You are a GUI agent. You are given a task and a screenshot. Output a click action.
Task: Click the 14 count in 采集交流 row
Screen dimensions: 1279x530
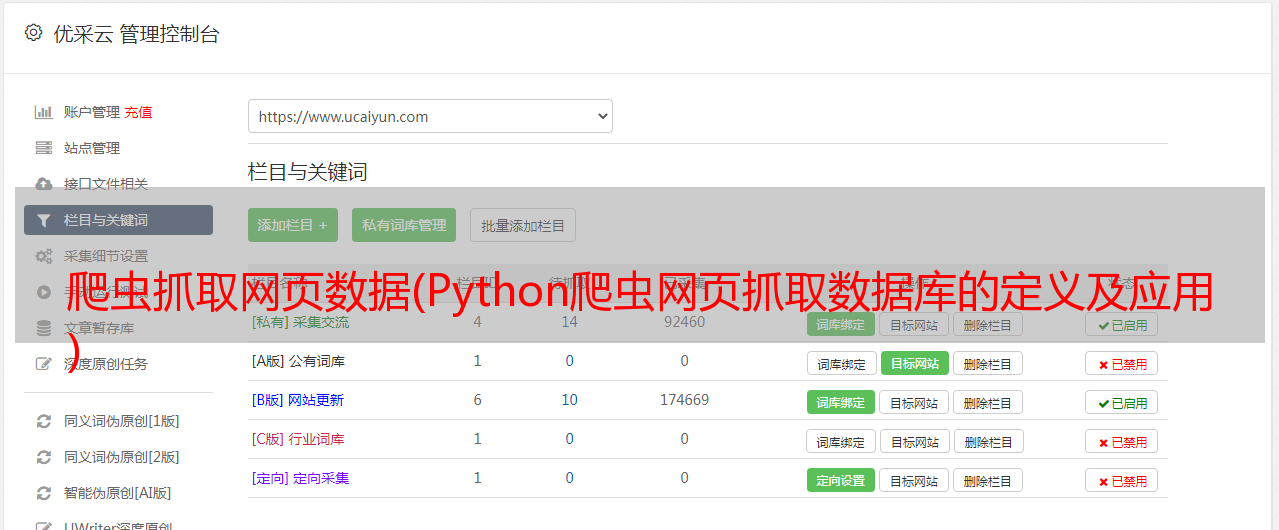tap(569, 322)
